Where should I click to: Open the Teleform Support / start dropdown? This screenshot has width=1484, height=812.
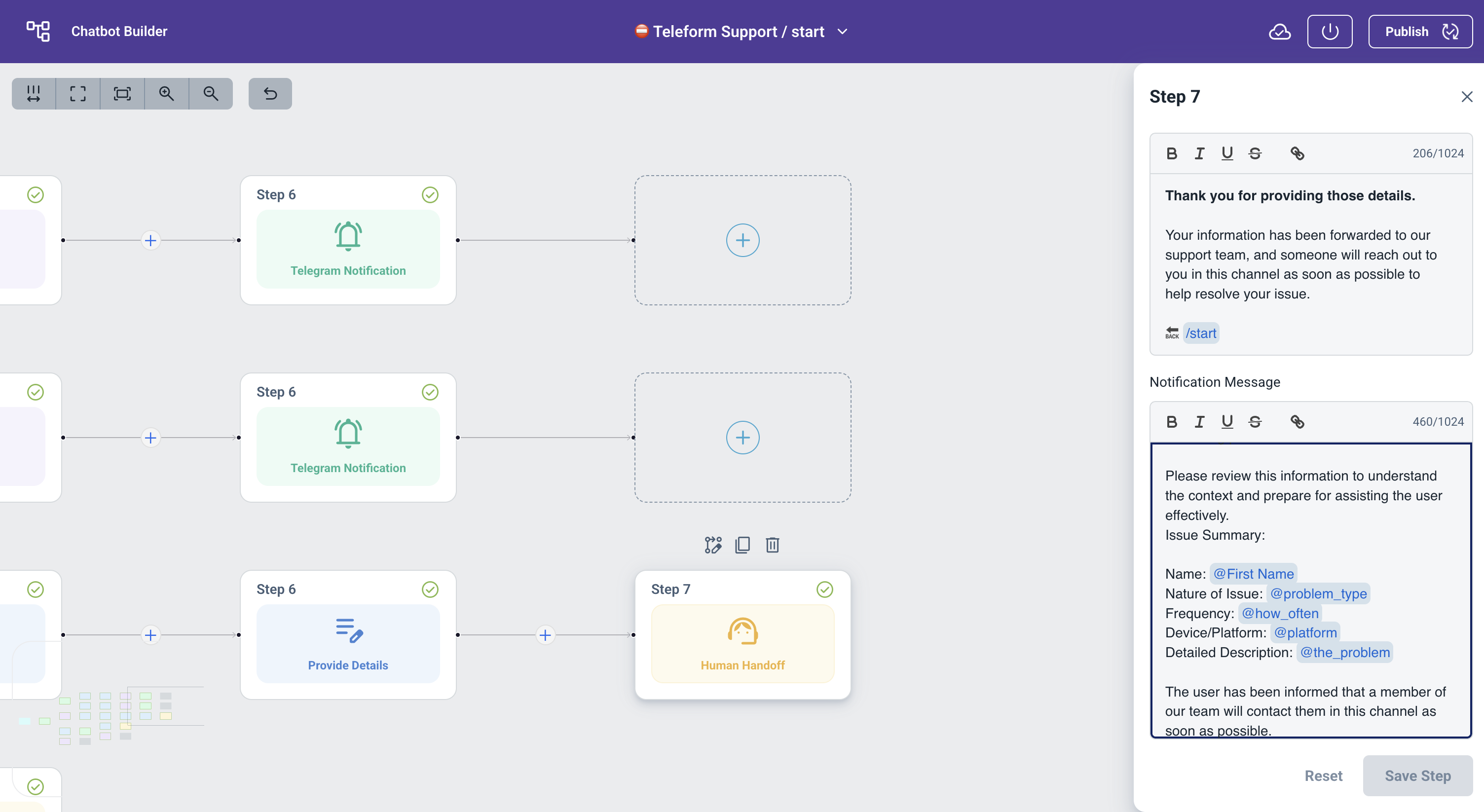[741, 32]
